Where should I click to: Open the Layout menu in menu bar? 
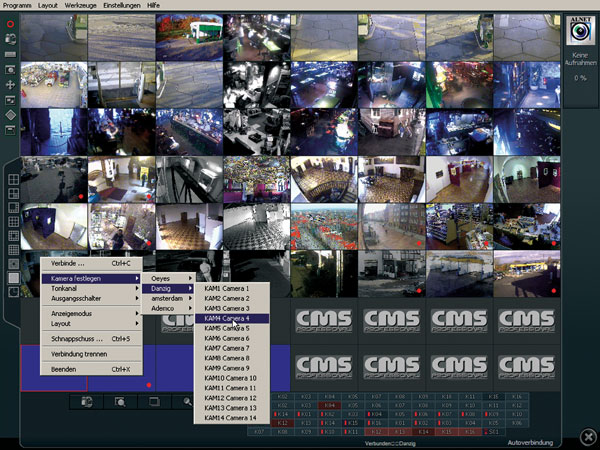click(48, 5)
